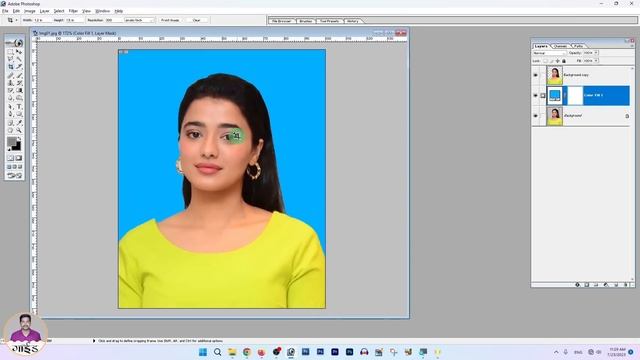This screenshot has width=640, height=360.
Task: Select the Pen tool
Action: point(11,114)
